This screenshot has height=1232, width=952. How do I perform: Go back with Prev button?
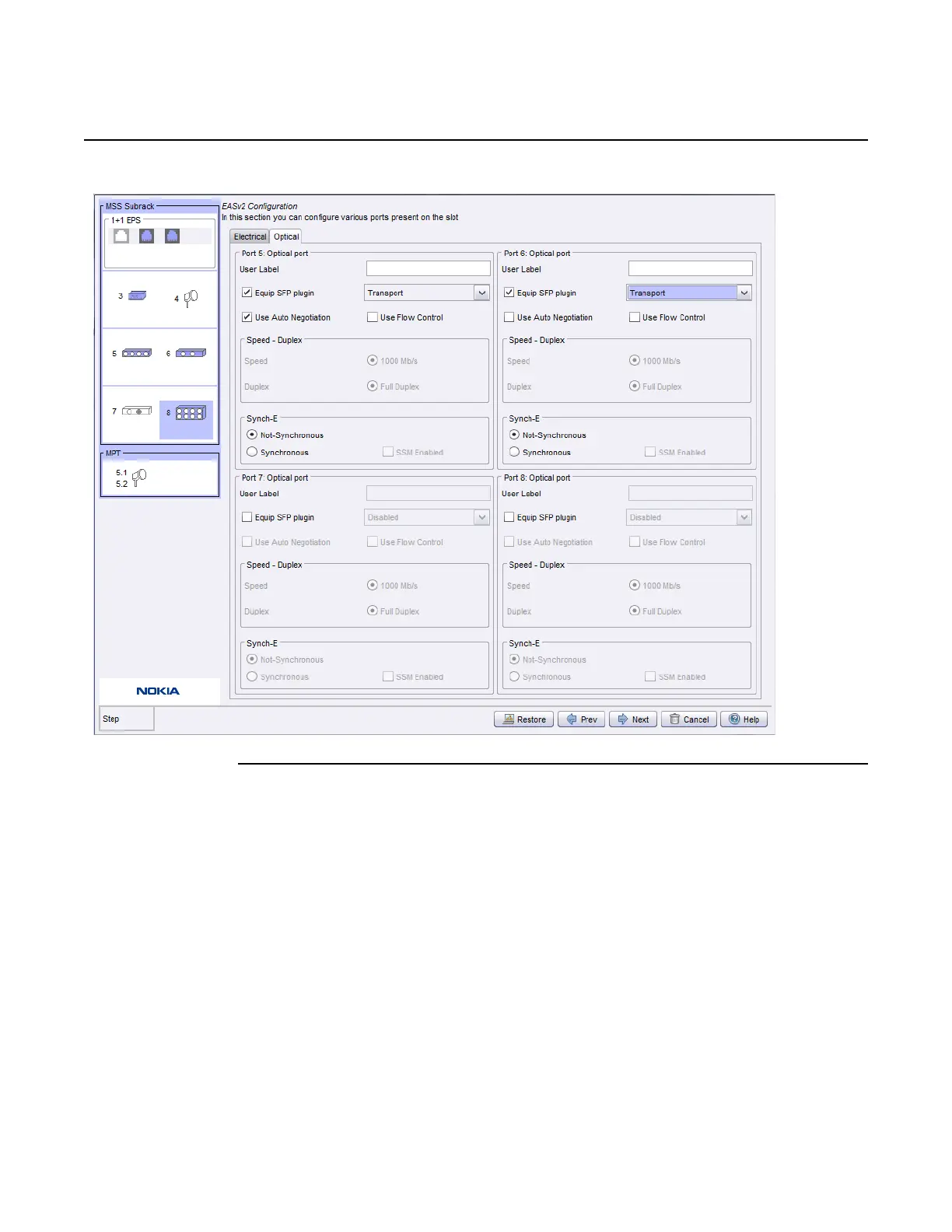(581, 719)
